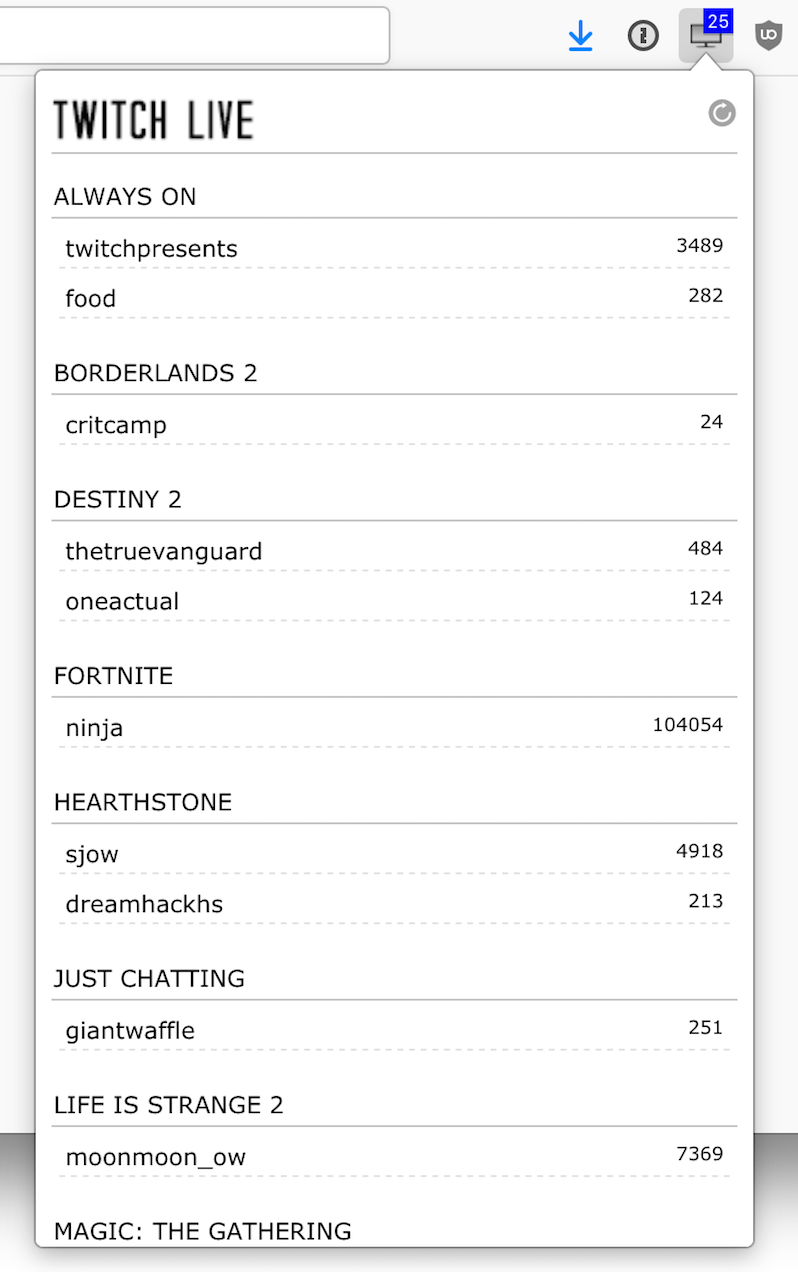Click the Hearthstone category heading
This screenshot has height=1272, width=798.
coord(143,802)
